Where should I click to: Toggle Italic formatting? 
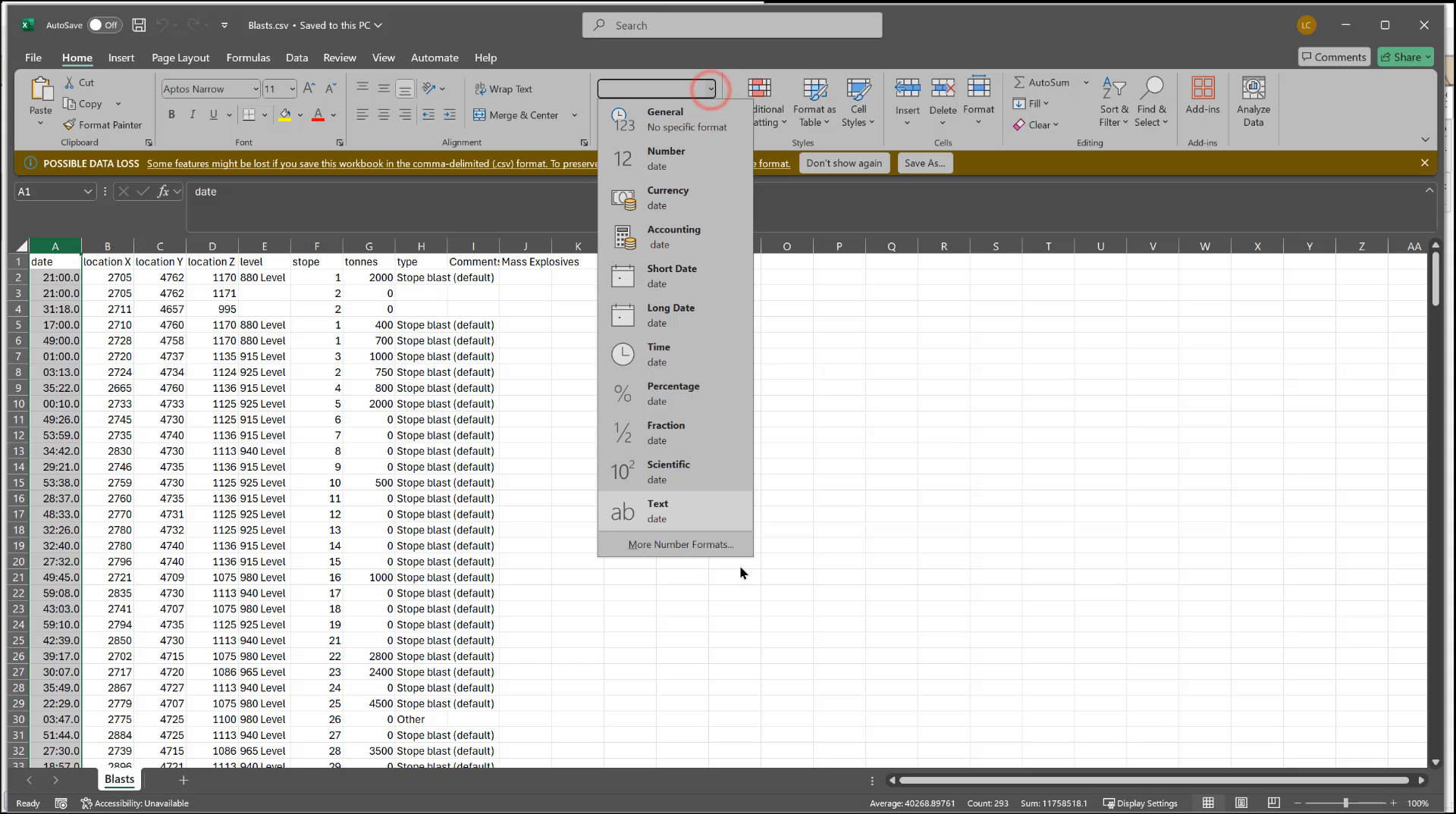(193, 114)
